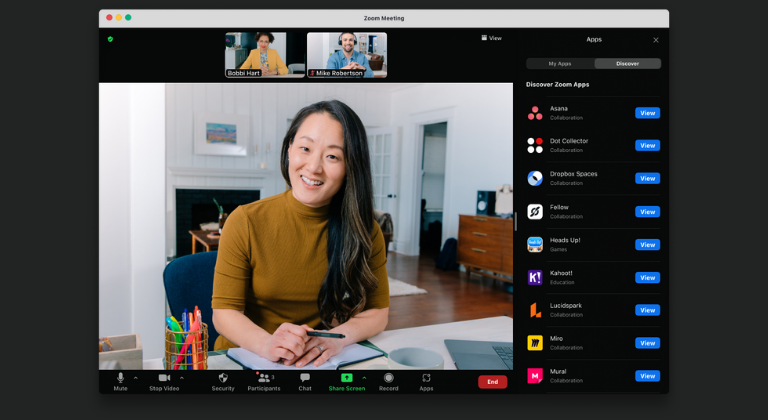
Task: Expand share options arrow beside Share Screen
Action: (364, 377)
